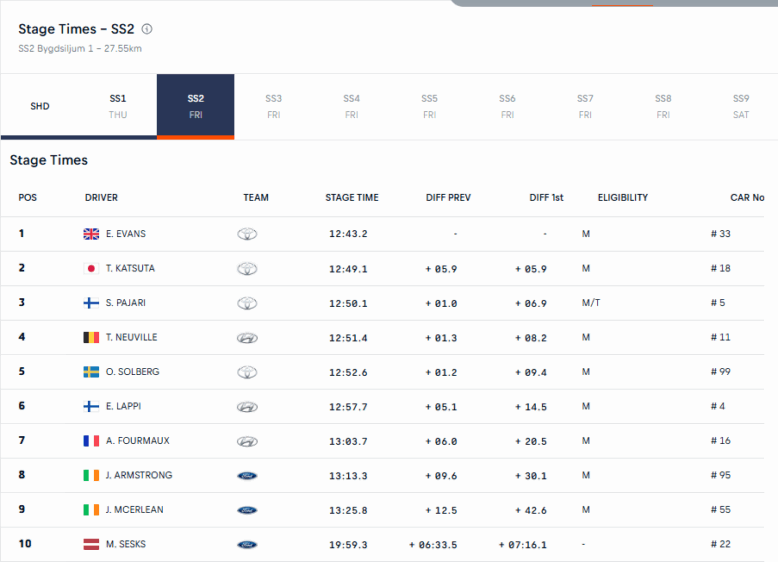Go to the SS6 stage tab
Viewport: 778px width, 562px height.
point(507,106)
